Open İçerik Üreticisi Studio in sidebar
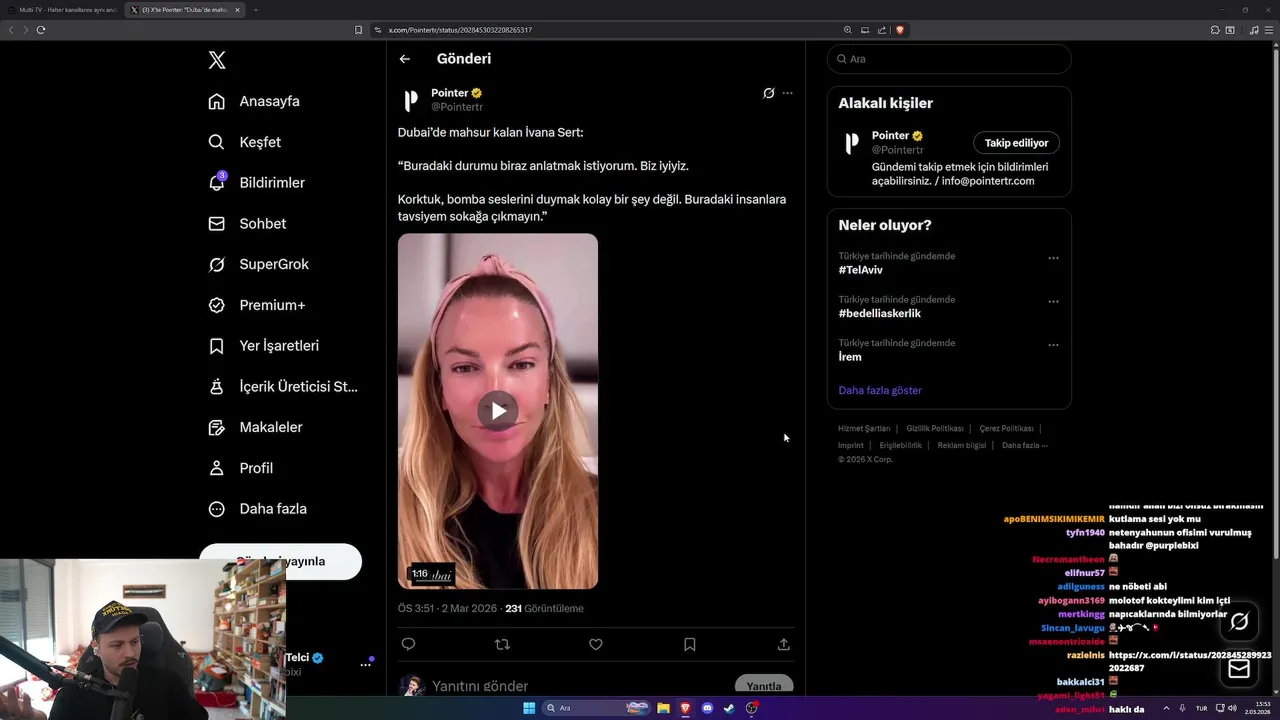This screenshot has height=720, width=1280. point(282,386)
